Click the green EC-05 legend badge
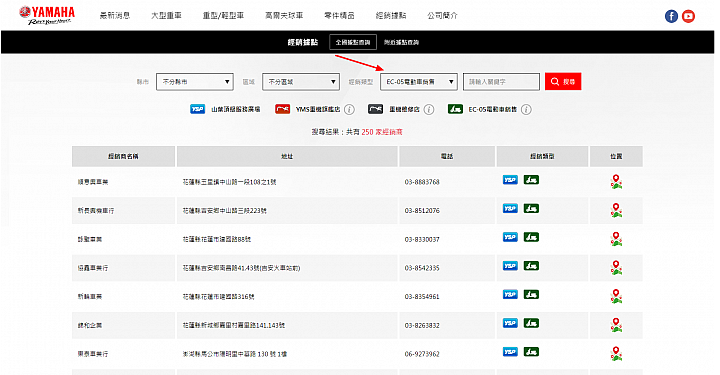 (456, 109)
